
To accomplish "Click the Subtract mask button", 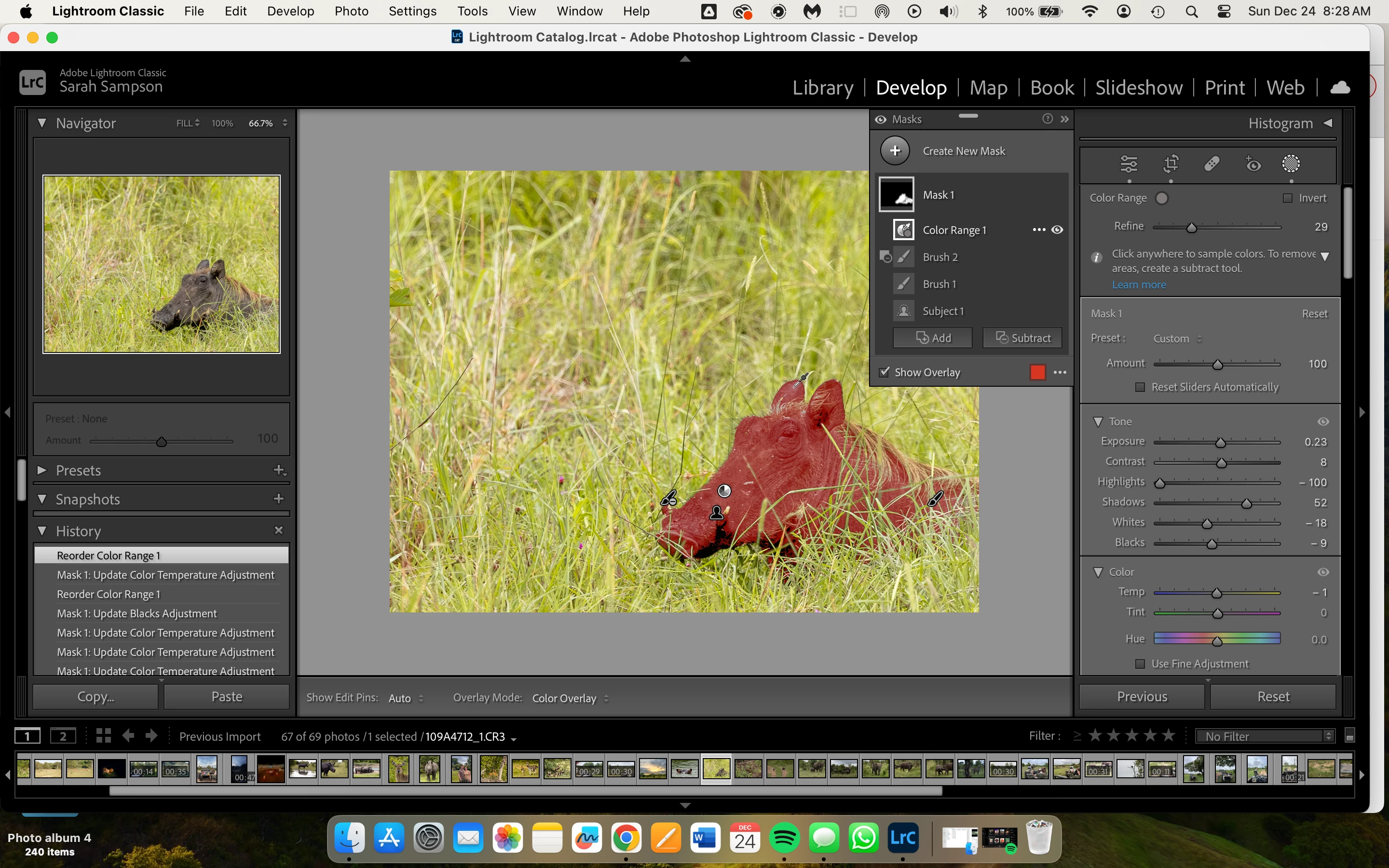I will pos(1022,338).
